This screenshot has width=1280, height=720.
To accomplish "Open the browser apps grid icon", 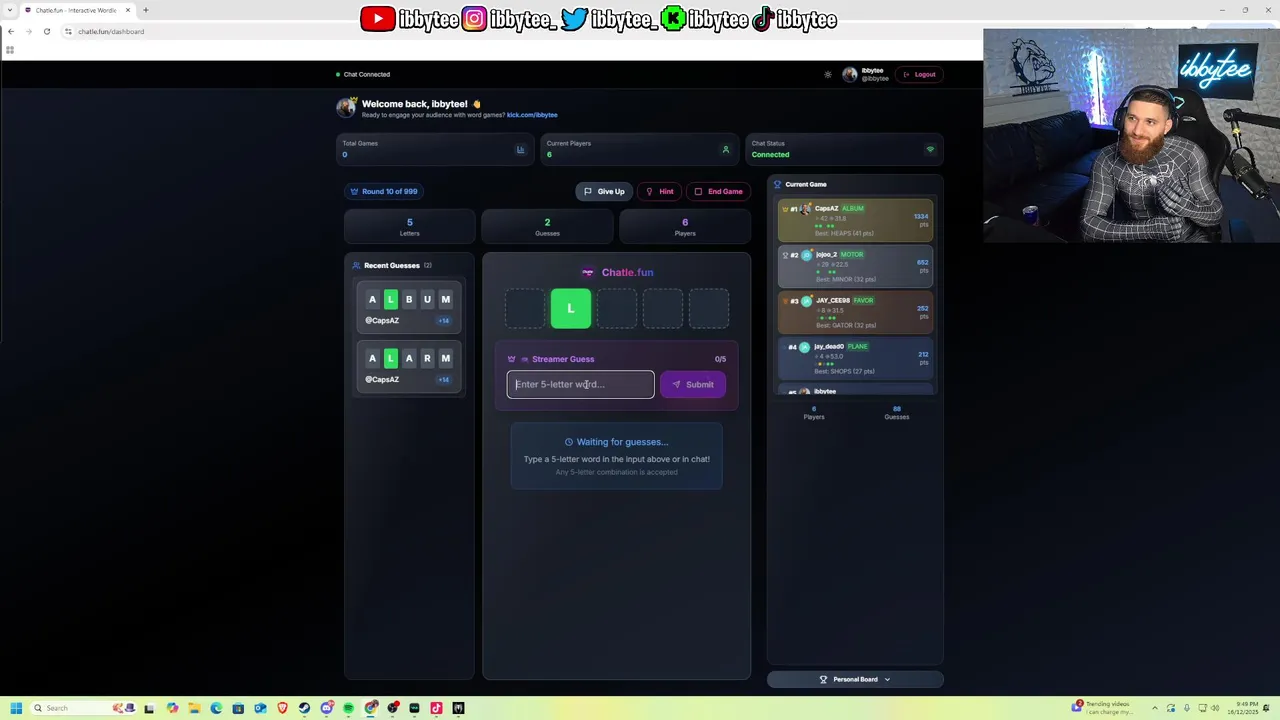I will click(10, 50).
